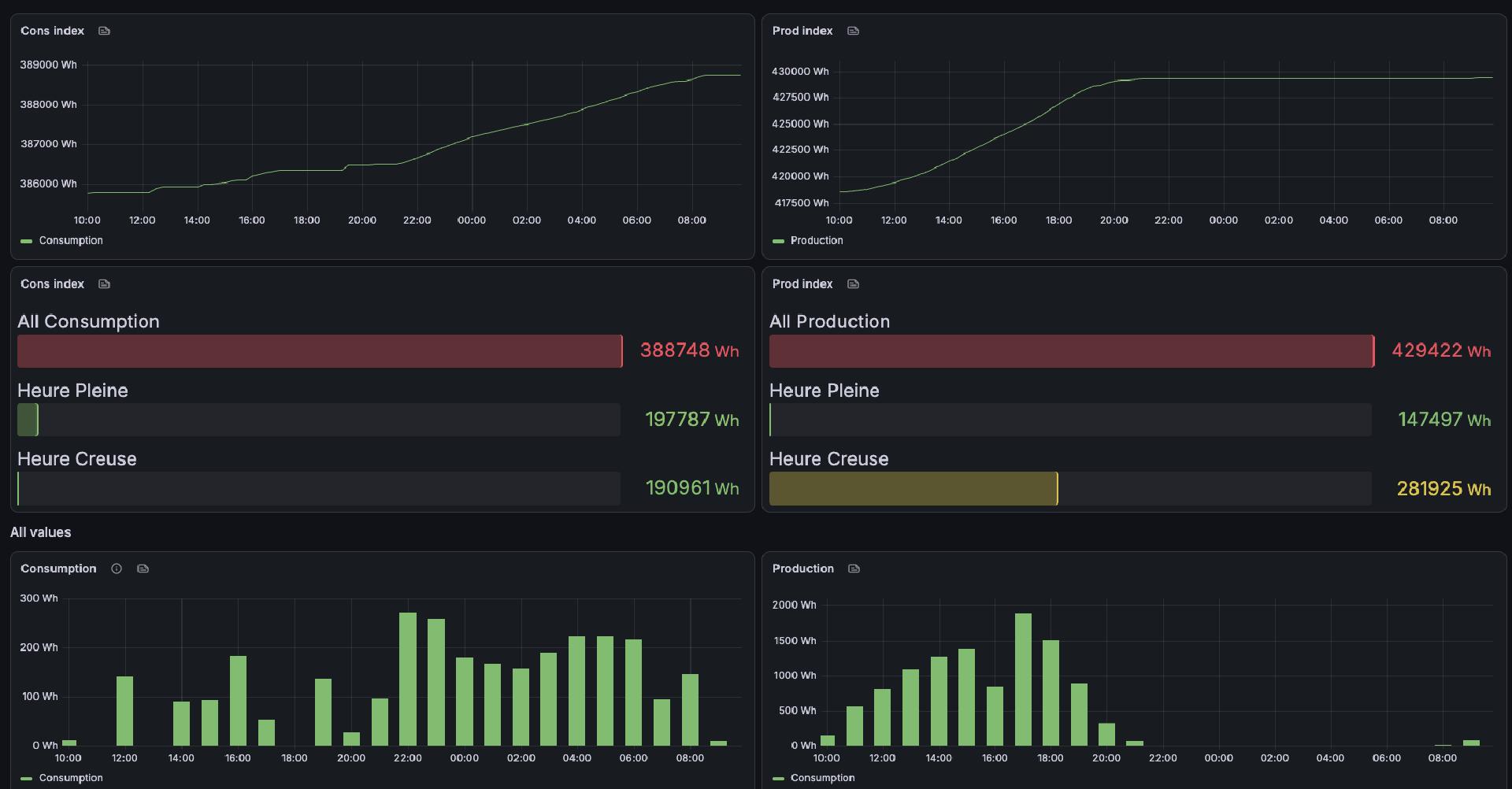Click the tallest bar at 22:00 in the Consumption chart
1512x789 pixels.
pyautogui.click(x=408, y=679)
